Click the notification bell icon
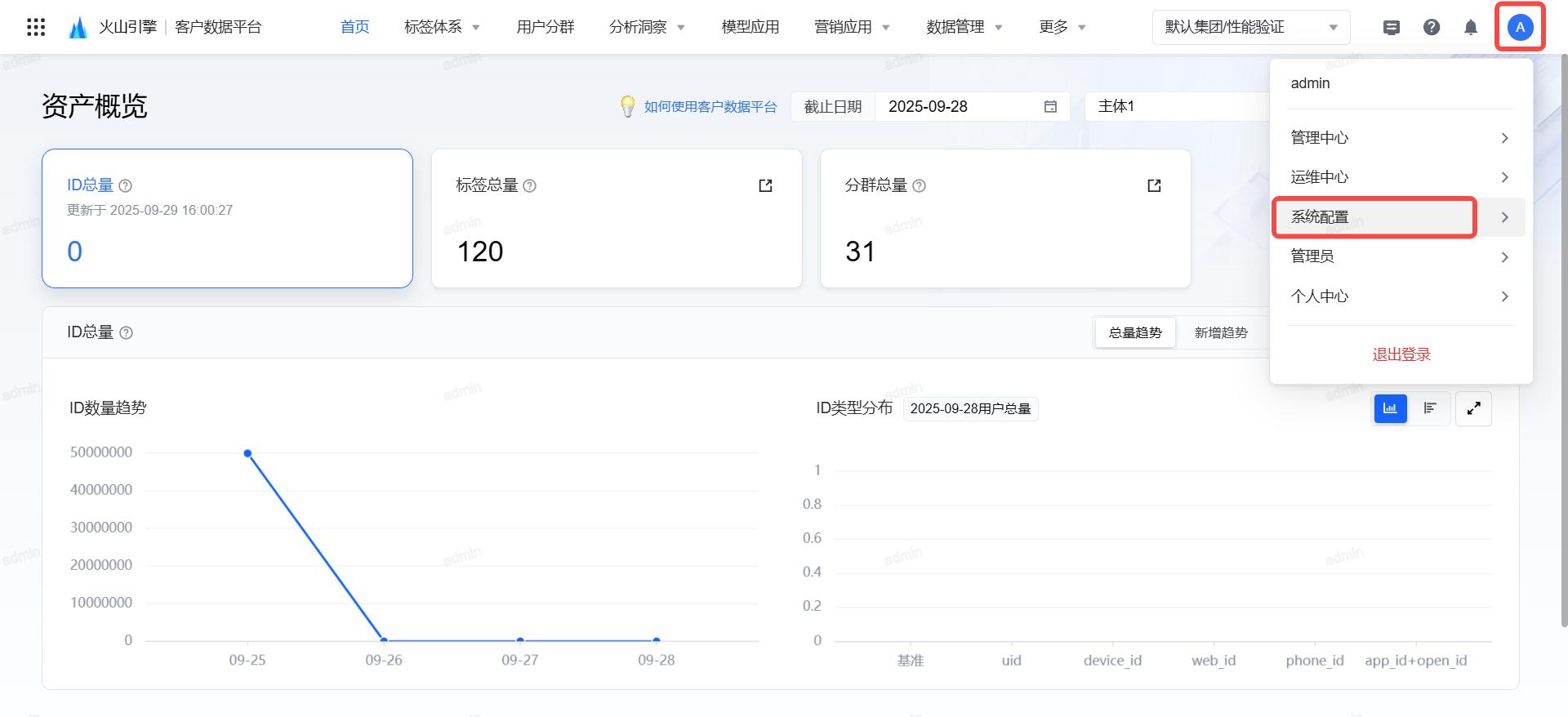 [1470, 27]
